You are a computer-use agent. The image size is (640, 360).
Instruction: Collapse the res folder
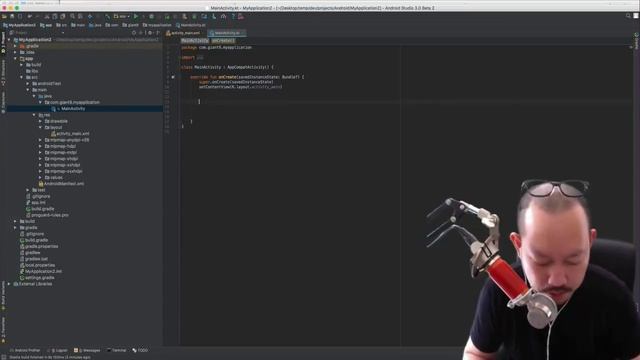(34, 115)
